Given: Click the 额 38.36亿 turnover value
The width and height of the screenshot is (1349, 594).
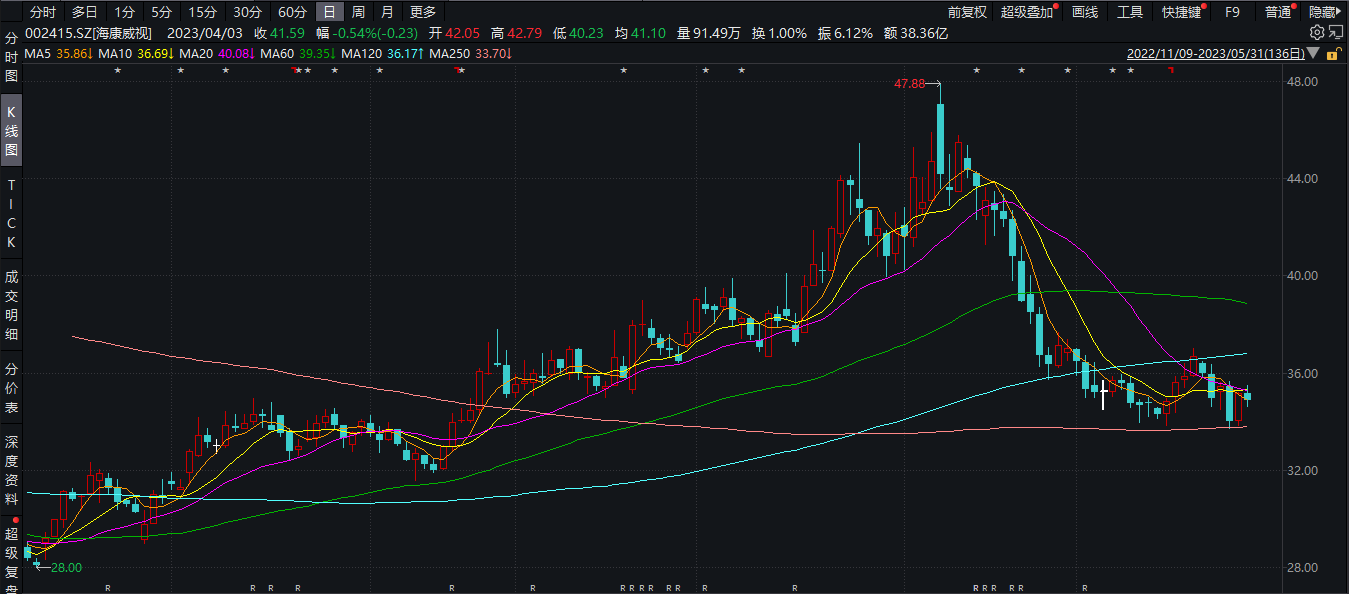Looking at the screenshot, I should pos(916,33).
